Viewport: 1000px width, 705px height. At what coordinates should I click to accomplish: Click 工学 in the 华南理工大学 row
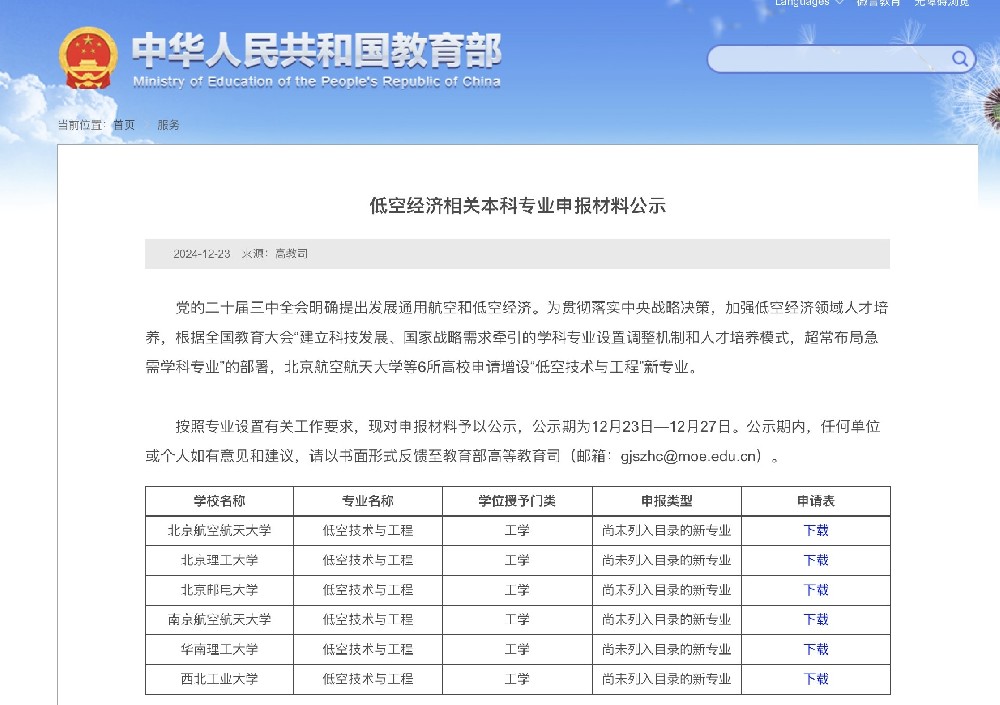[x=517, y=649]
